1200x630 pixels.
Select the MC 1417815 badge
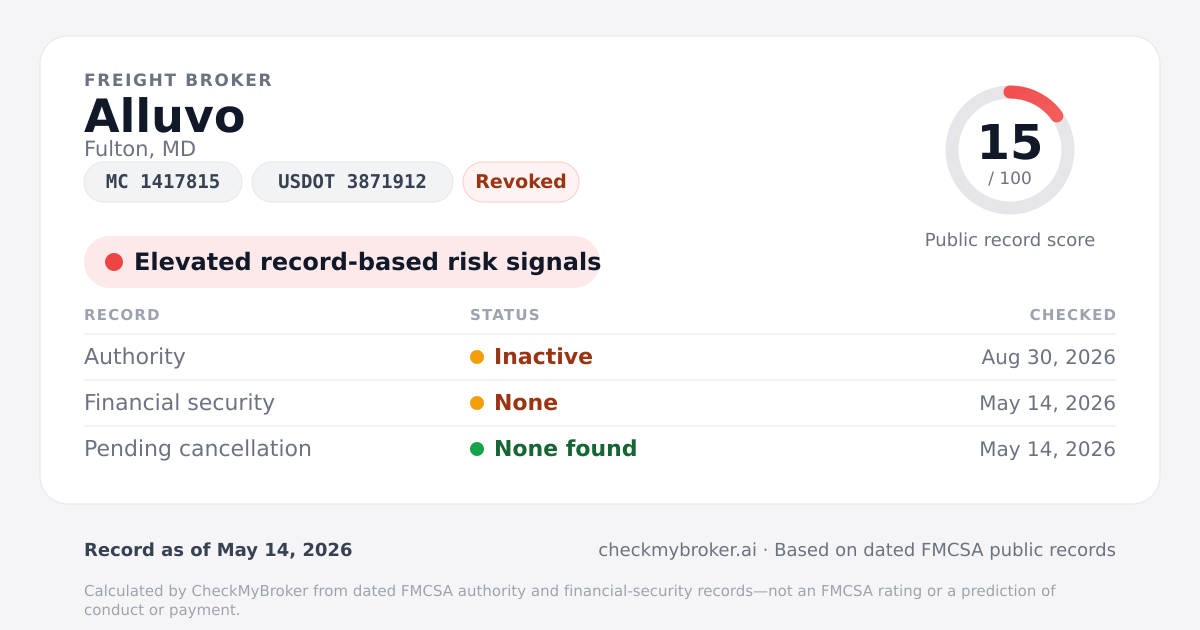point(163,182)
